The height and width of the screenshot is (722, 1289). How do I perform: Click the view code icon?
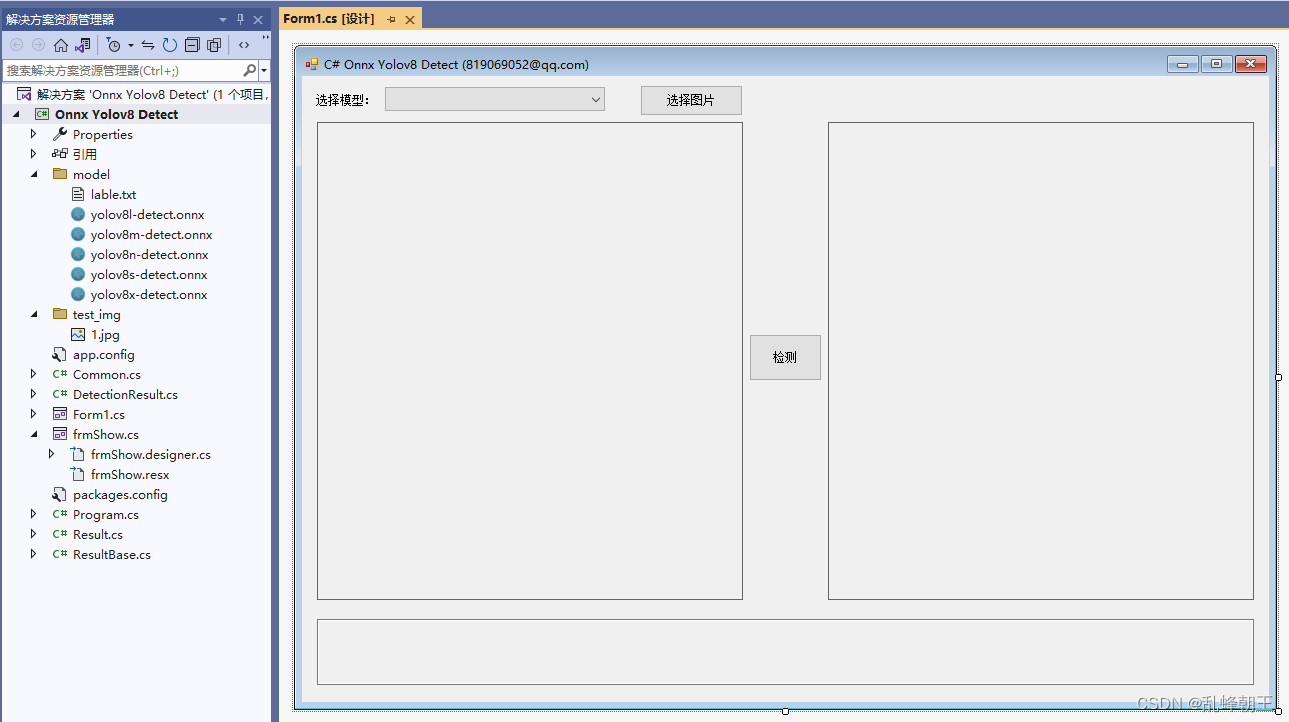point(244,45)
